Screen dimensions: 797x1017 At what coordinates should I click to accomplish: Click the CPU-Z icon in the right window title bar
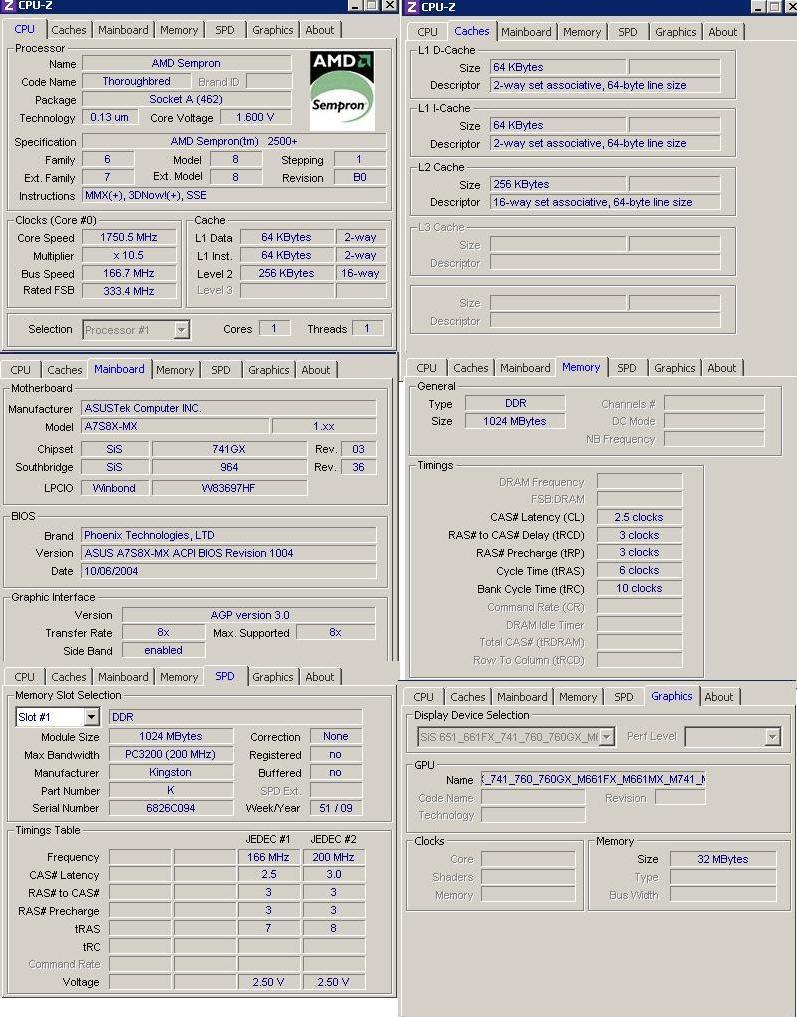pos(412,6)
